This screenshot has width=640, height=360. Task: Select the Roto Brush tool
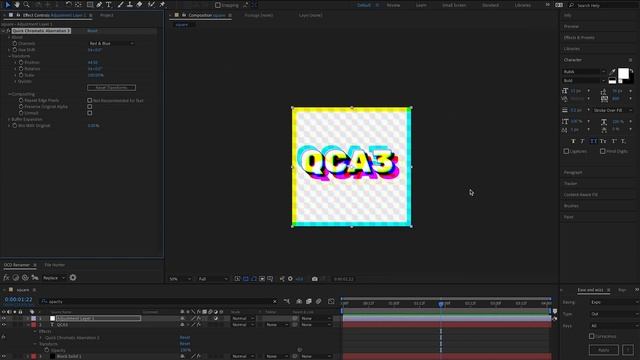coord(151,4)
